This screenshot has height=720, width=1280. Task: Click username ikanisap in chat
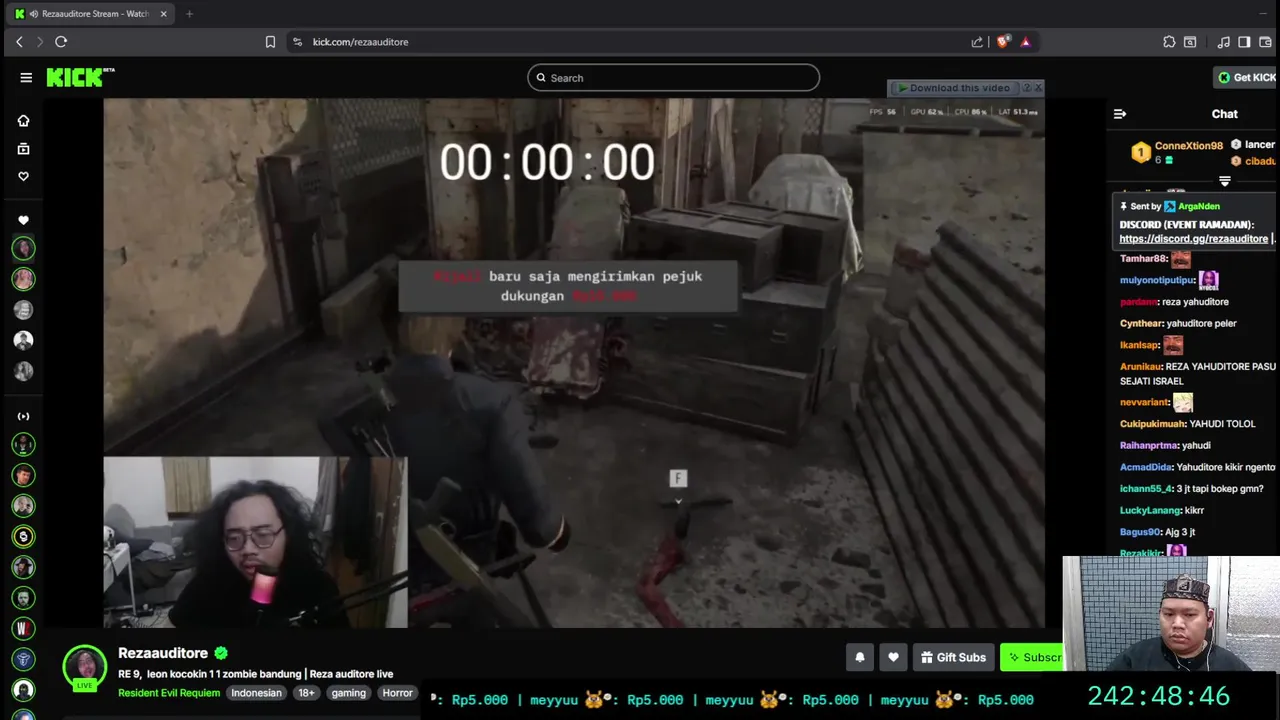coord(1139,345)
